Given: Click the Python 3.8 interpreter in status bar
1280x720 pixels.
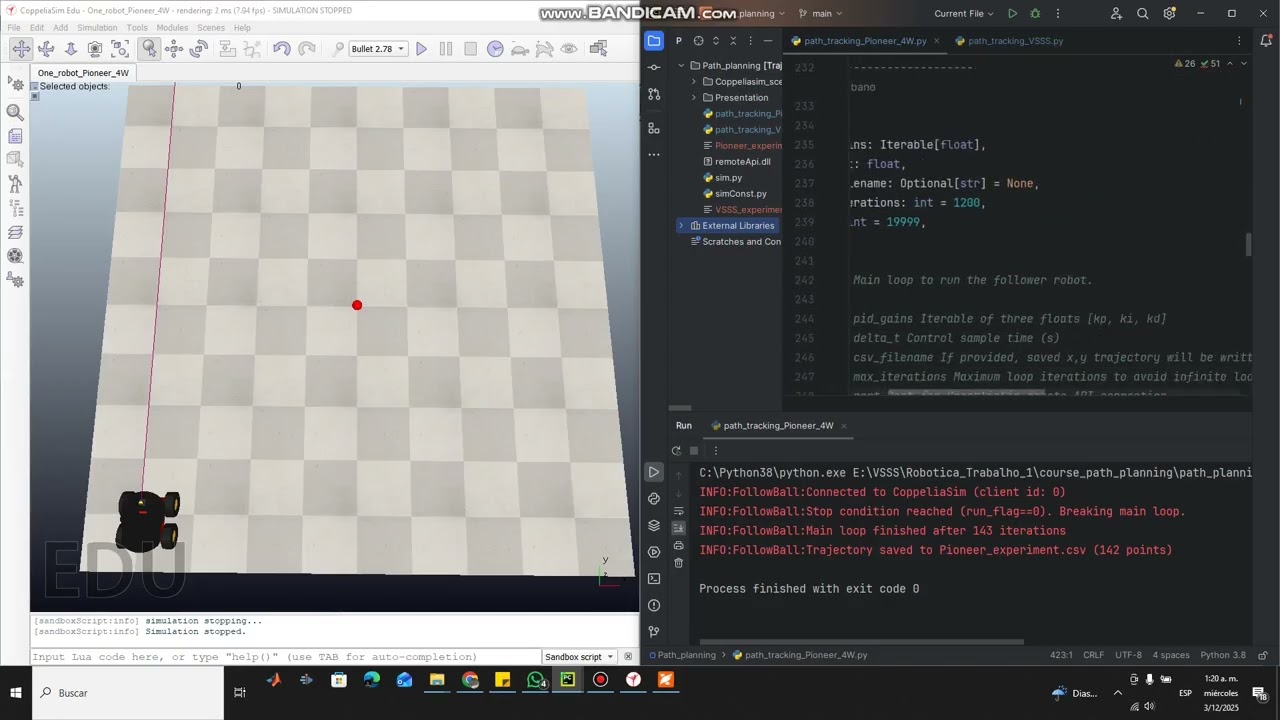Looking at the screenshot, I should [x=1223, y=655].
